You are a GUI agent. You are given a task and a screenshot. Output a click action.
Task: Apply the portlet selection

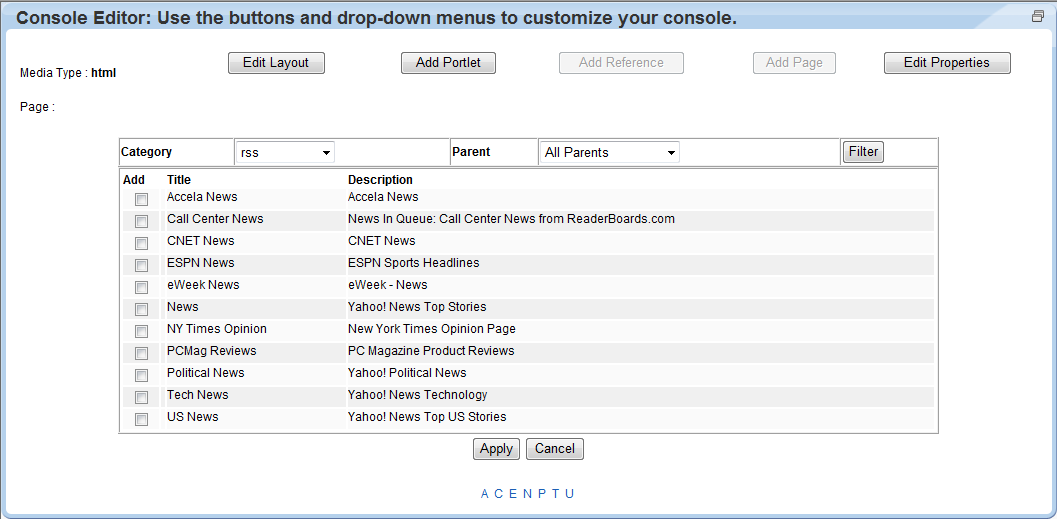click(496, 449)
